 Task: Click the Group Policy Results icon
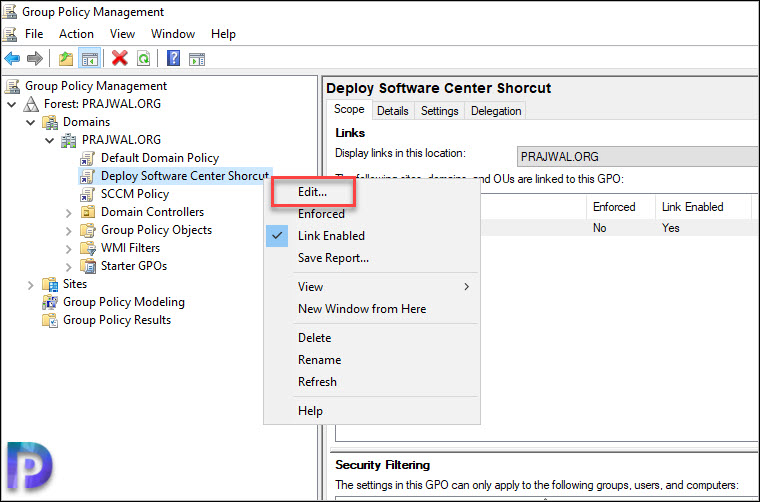pos(50,320)
